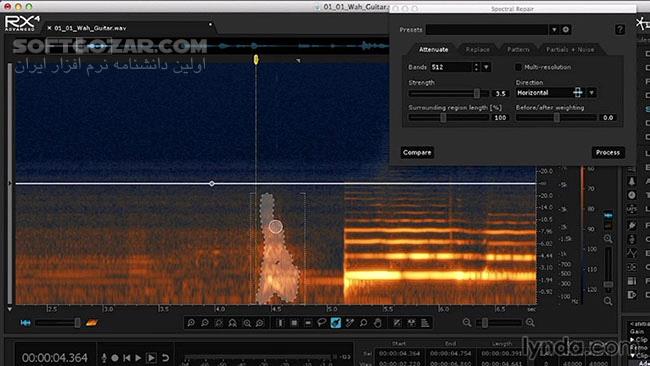Click the 4.0 mark on the time ruler

point(220,309)
